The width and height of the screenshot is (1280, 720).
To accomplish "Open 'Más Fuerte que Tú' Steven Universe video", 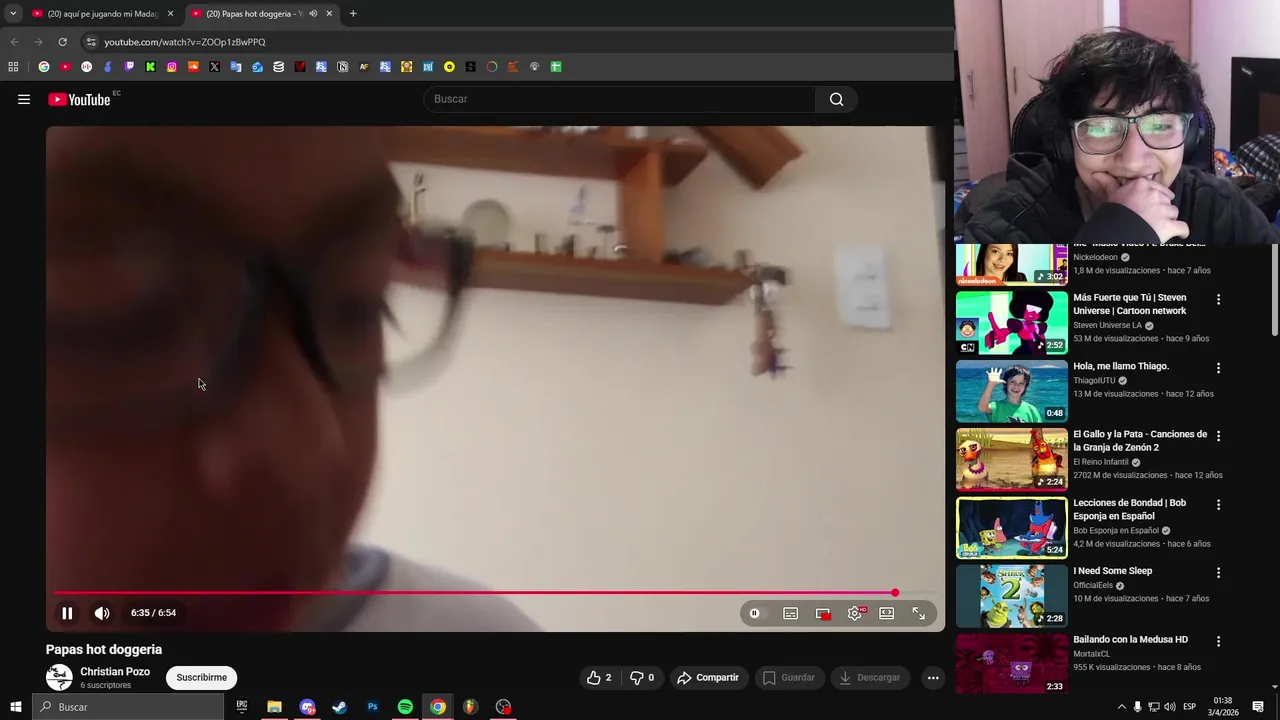I will point(1130,304).
